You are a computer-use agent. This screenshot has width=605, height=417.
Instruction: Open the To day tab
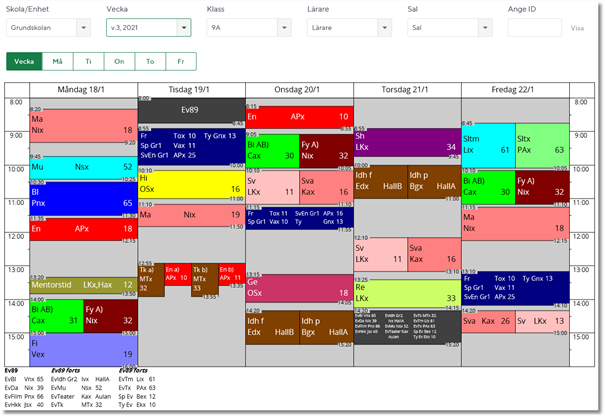click(x=150, y=62)
